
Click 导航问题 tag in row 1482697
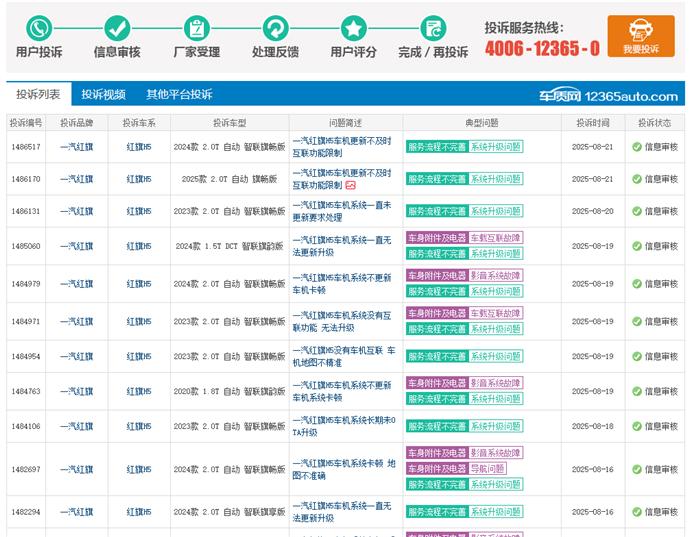point(487,468)
